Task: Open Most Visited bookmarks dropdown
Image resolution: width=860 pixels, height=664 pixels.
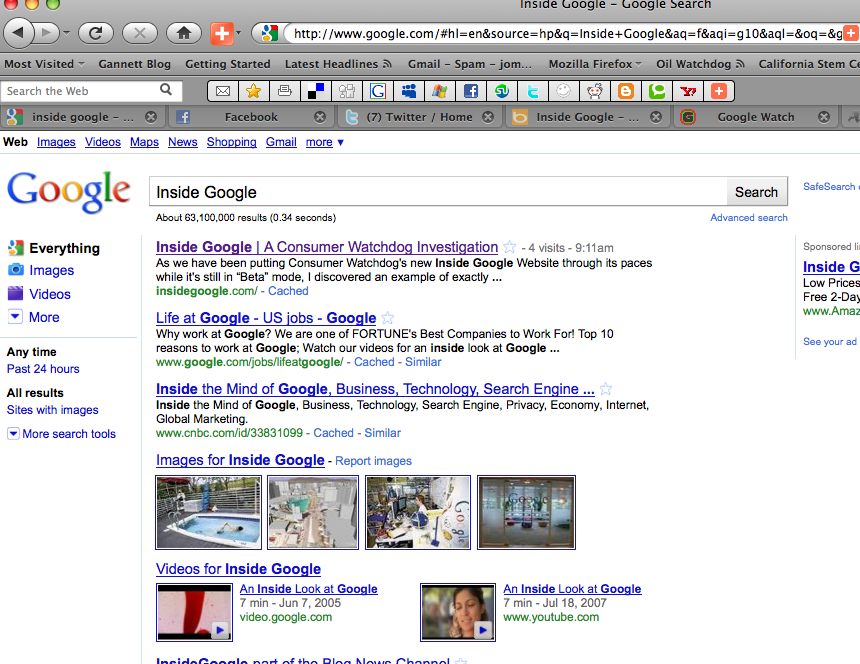Action: point(44,64)
